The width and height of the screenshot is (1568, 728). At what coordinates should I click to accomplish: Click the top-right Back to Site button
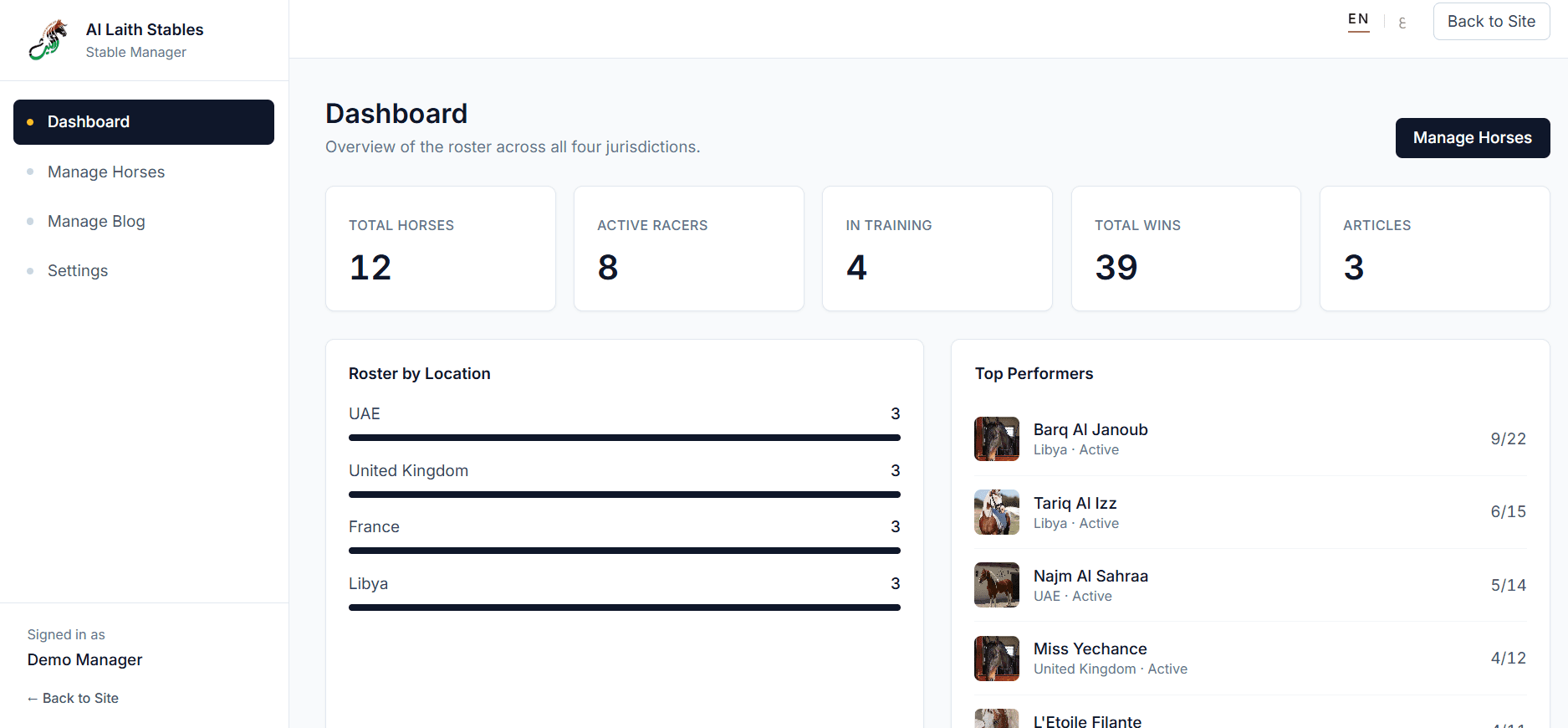[1491, 22]
